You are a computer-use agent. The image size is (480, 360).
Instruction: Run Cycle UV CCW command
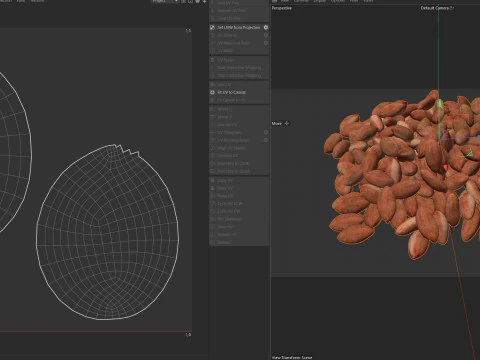[230, 203]
